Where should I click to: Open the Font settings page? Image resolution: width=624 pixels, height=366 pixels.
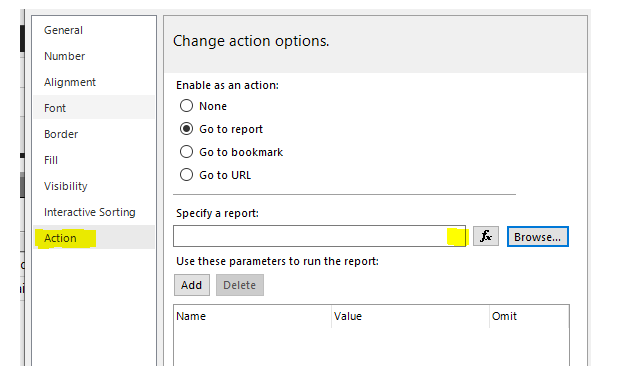click(x=94, y=108)
